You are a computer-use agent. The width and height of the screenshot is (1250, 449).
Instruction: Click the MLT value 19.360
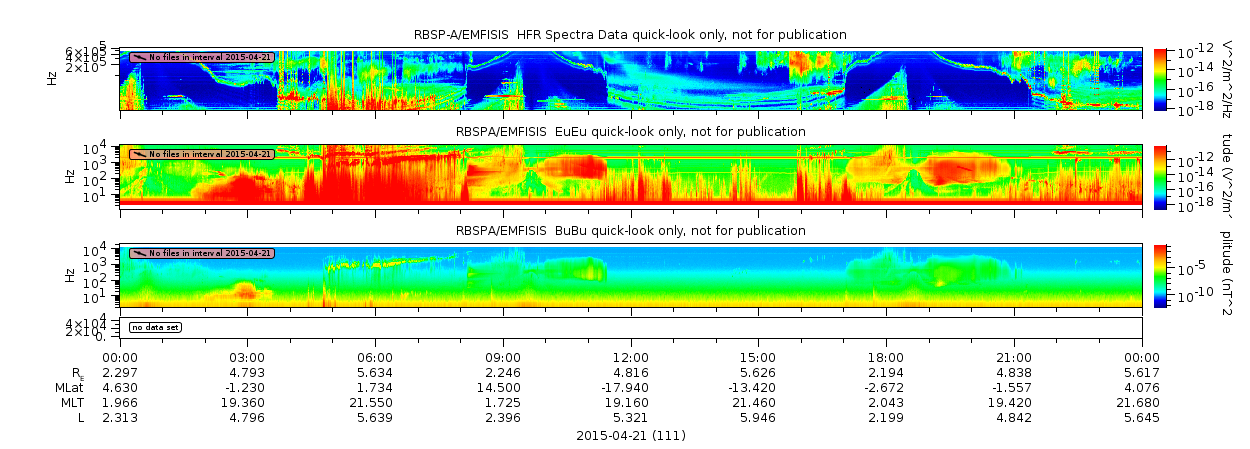point(244,403)
